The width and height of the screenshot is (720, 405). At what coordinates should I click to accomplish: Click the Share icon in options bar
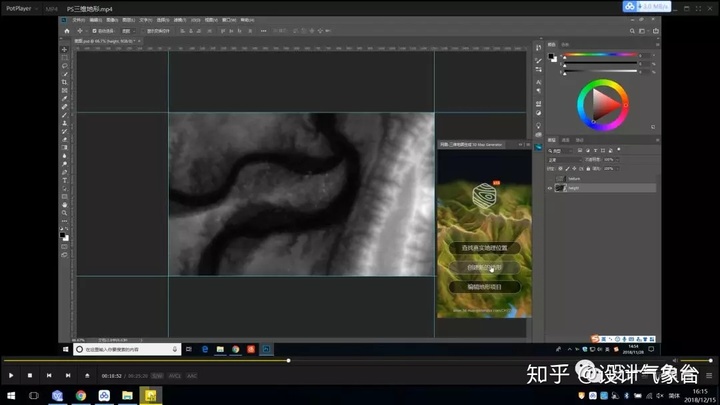(656, 31)
